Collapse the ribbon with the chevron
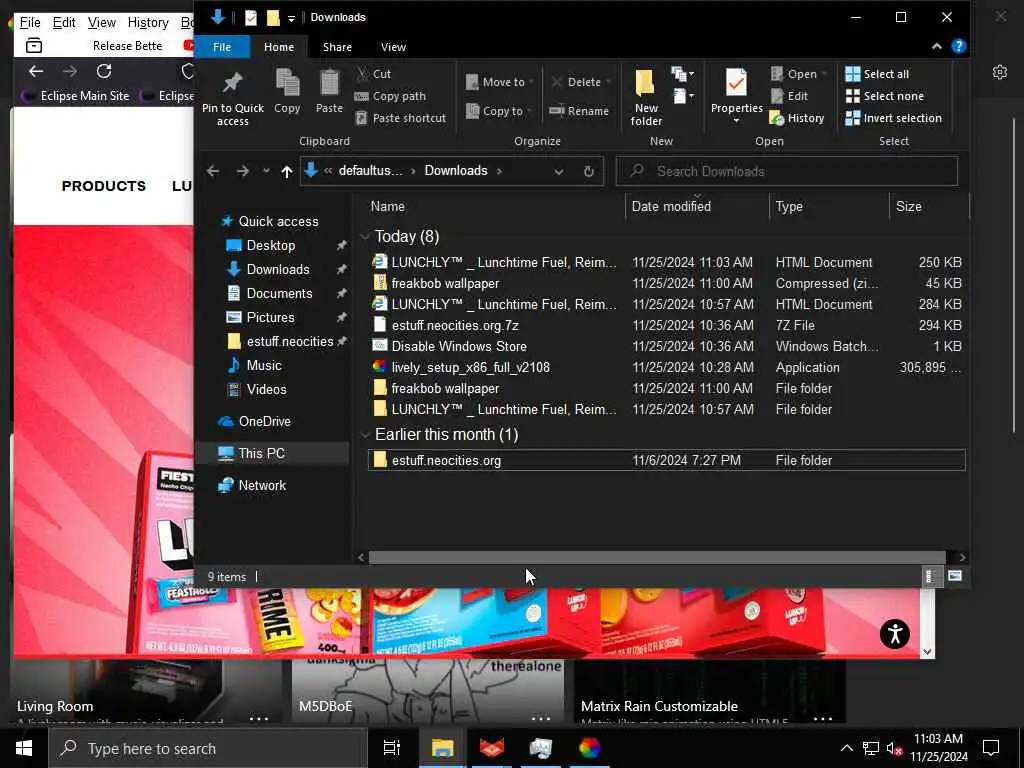Screen dimensions: 1024x768 [x=936, y=46]
